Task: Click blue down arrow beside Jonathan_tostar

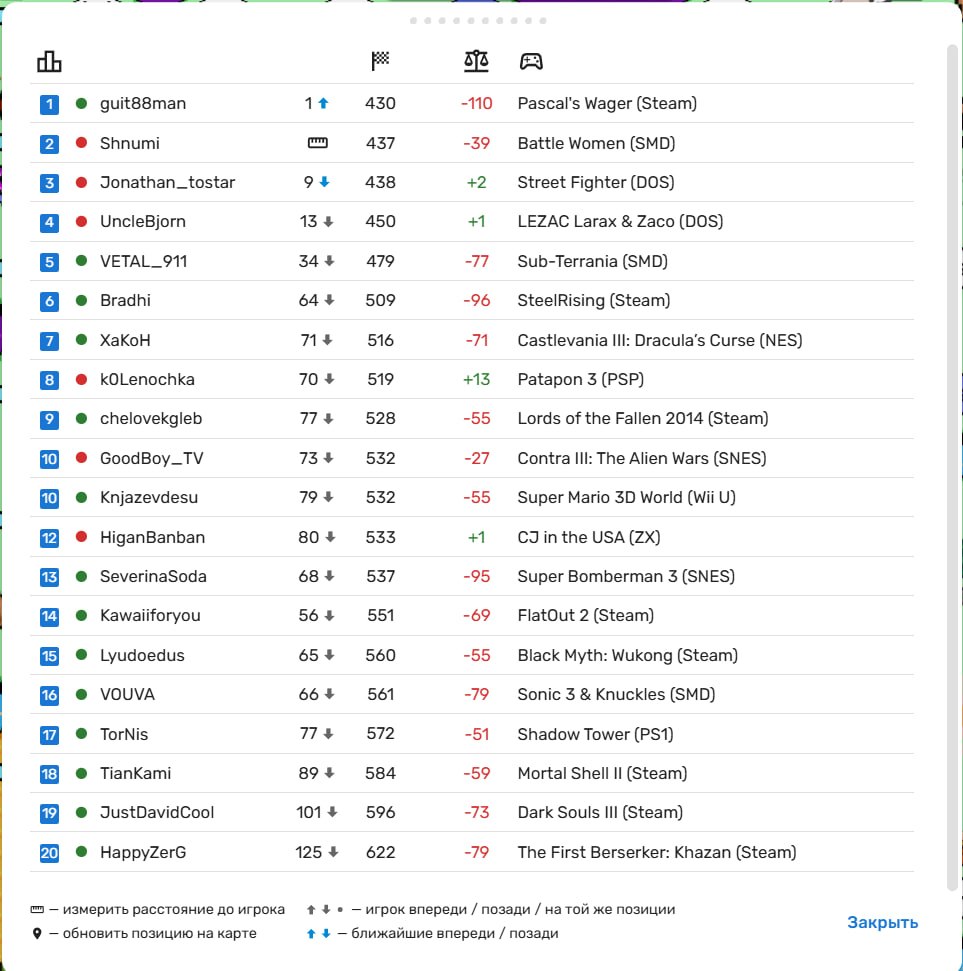Action: 324,182
